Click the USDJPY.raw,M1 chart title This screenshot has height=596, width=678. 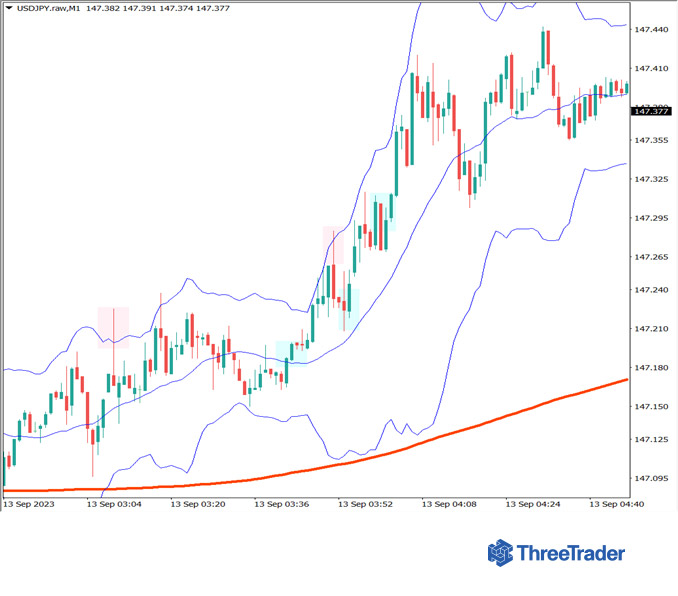(48, 8)
